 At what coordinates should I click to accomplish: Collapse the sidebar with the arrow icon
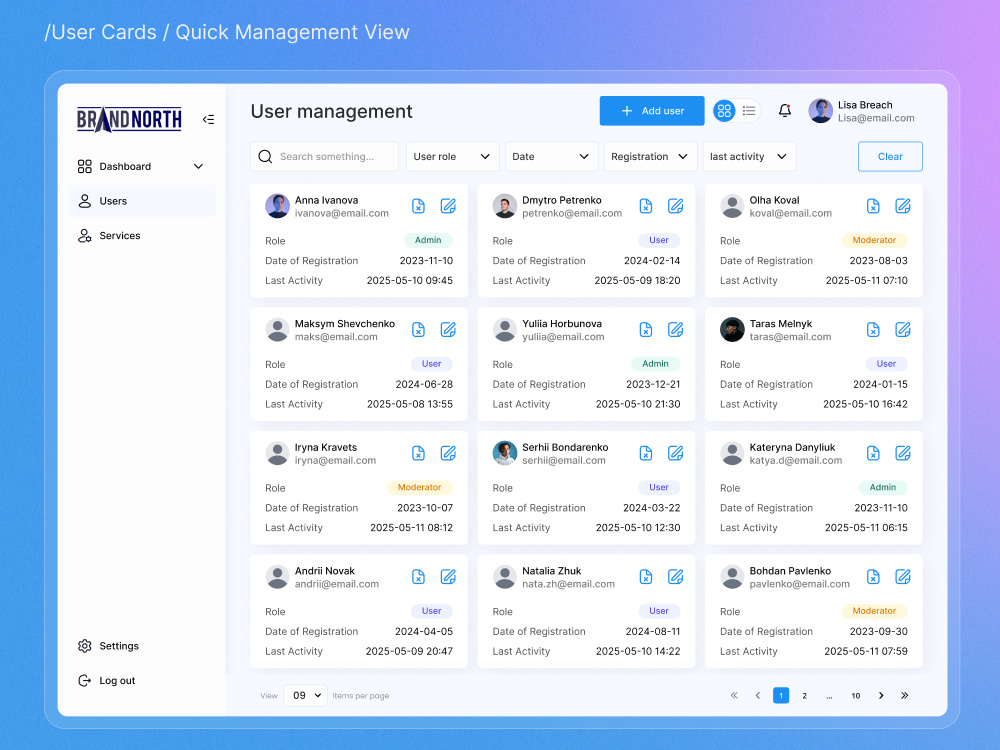pyautogui.click(x=209, y=119)
